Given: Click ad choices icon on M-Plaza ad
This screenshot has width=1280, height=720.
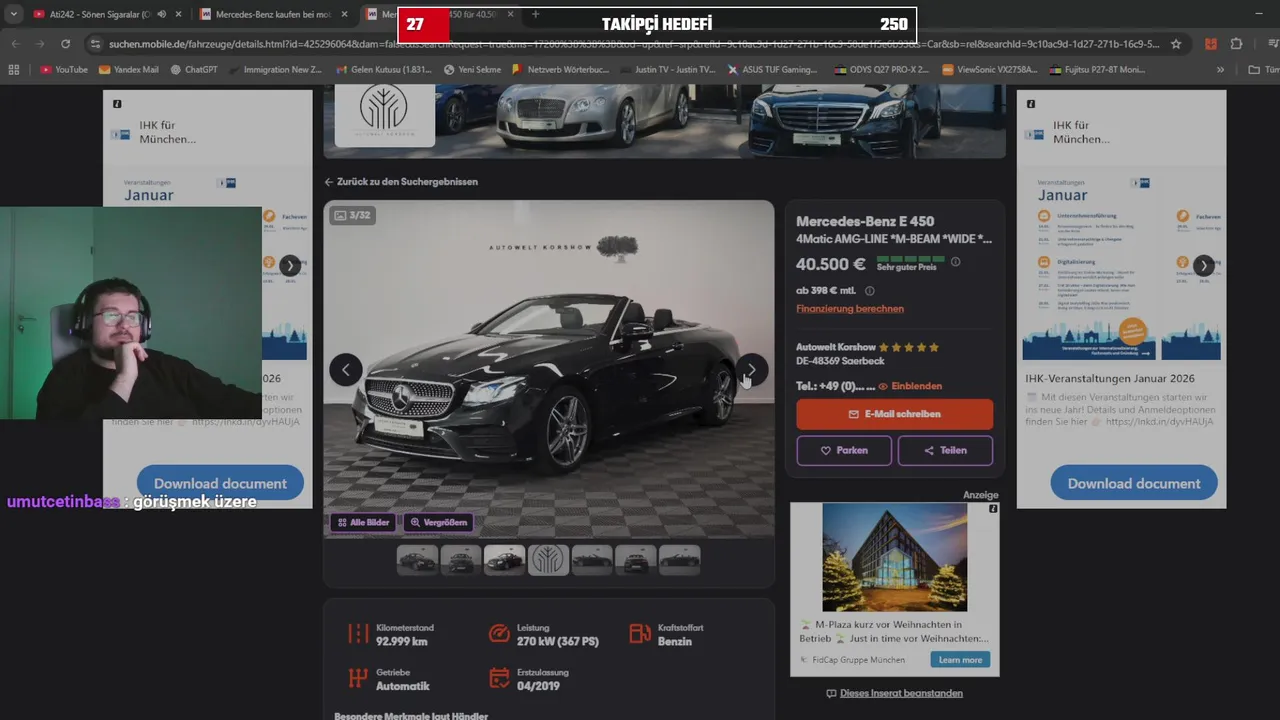Looking at the screenshot, I should coord(993,509).
